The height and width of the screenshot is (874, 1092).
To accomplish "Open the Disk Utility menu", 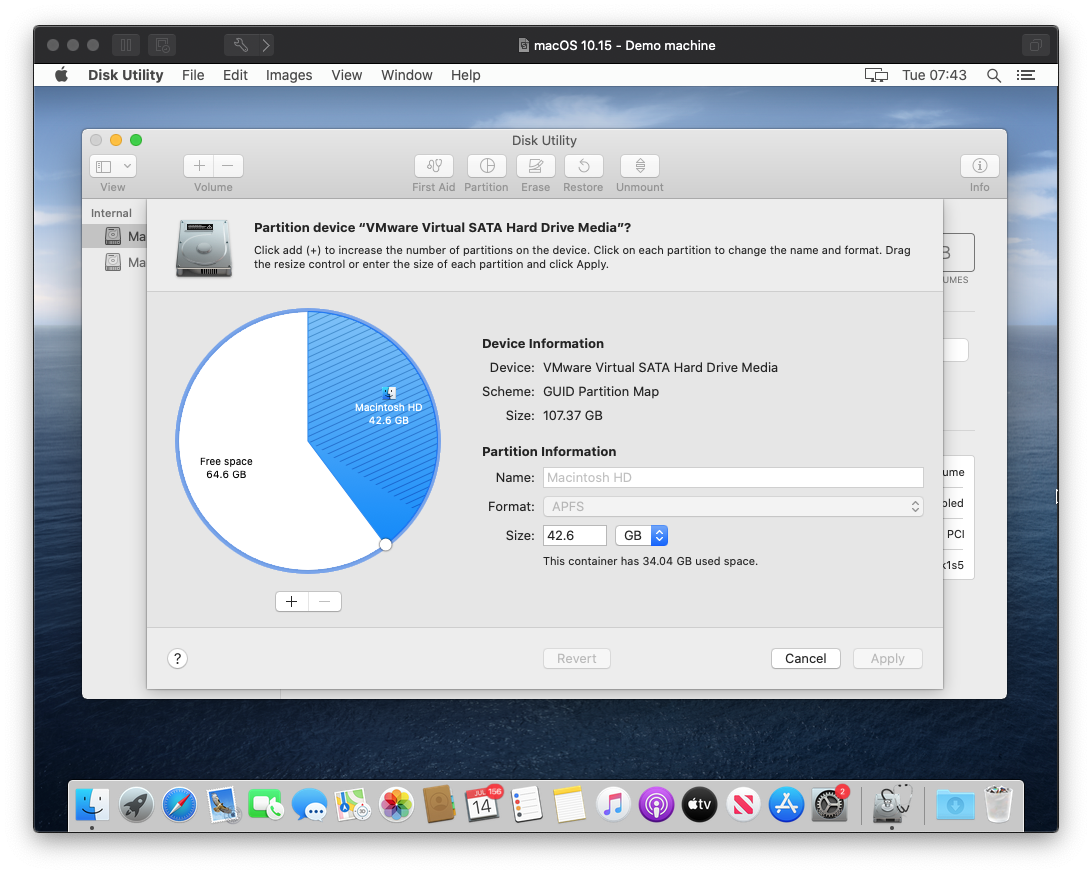I will click(125, 75).
